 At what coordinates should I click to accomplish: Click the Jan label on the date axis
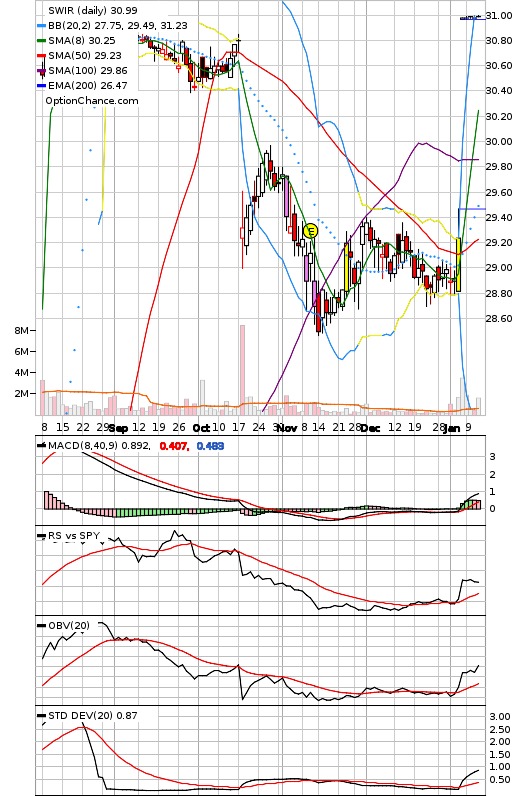coord(452,428)
